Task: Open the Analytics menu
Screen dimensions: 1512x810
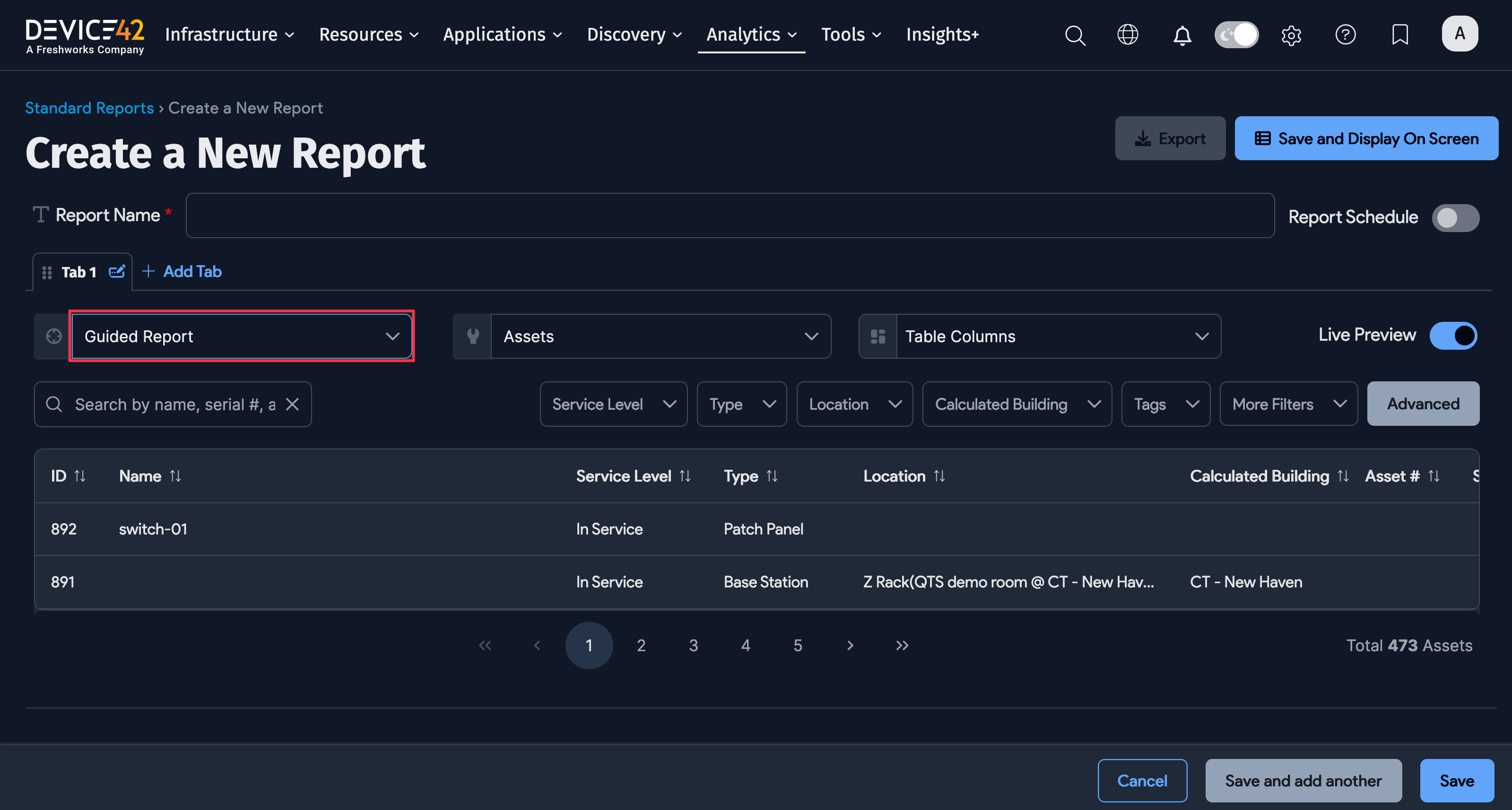Action: click(x=751, y=34)
